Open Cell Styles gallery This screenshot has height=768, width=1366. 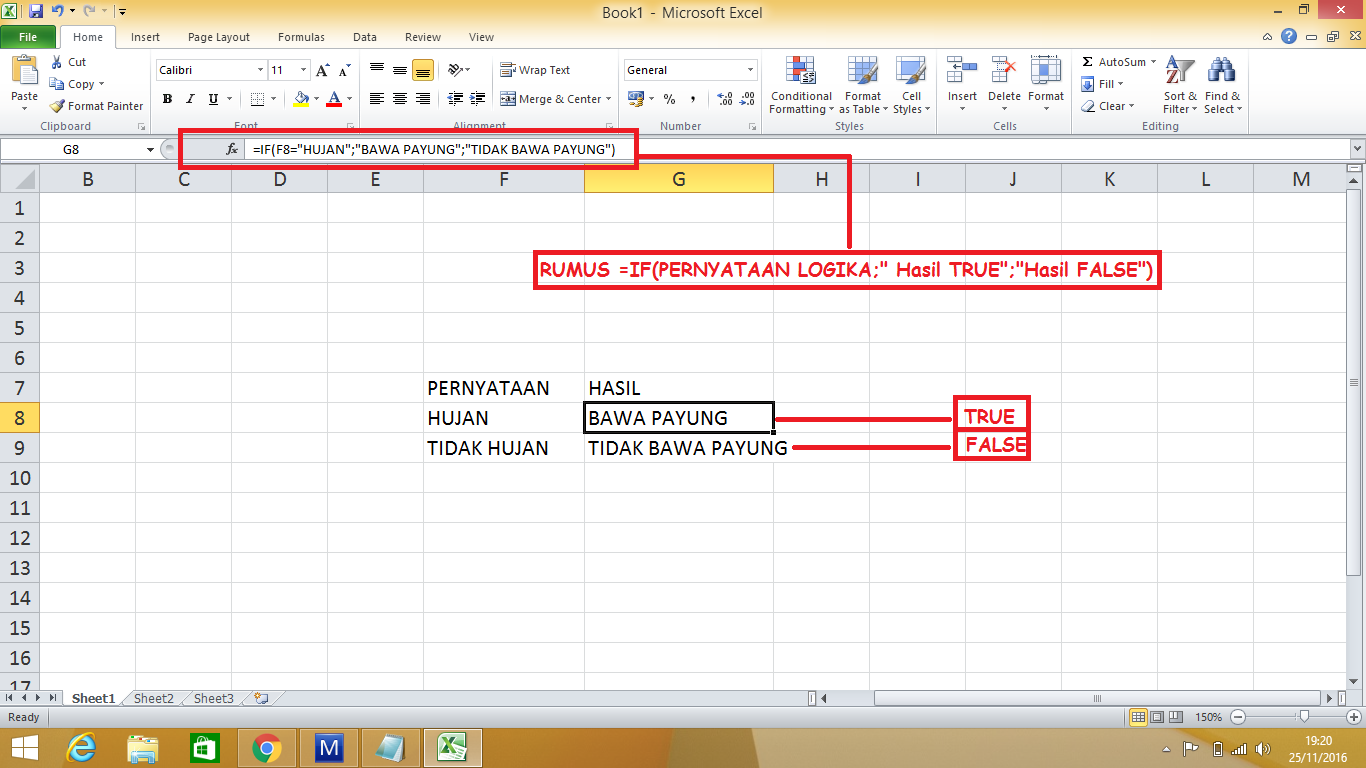[911, 85]
